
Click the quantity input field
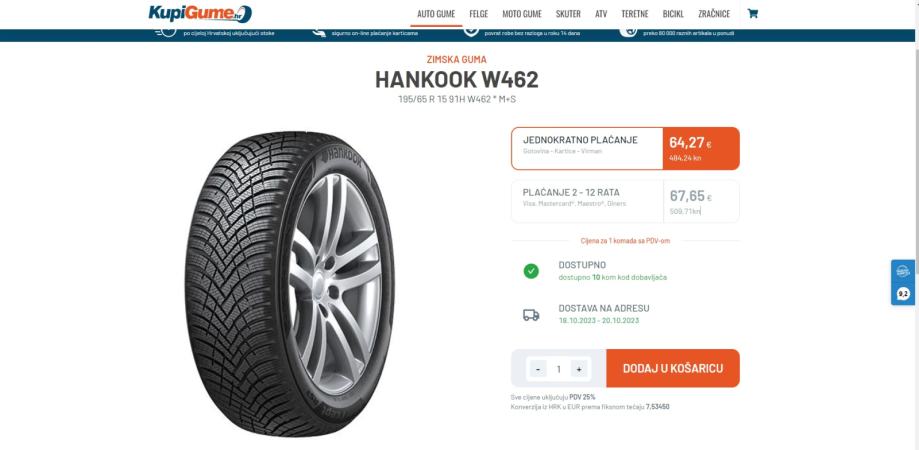tap(559, 369)
